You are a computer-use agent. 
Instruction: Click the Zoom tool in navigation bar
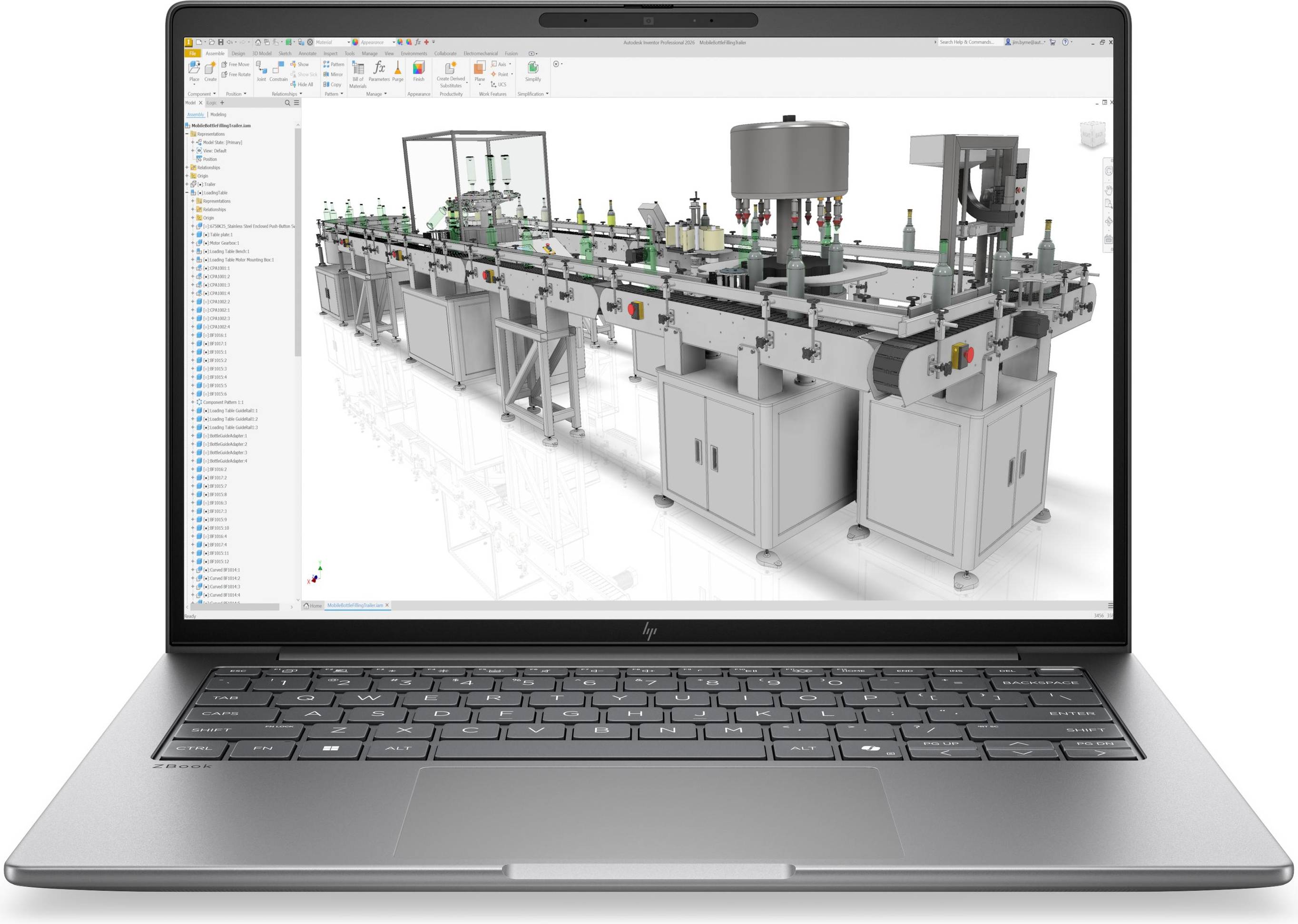[1109, 204]
